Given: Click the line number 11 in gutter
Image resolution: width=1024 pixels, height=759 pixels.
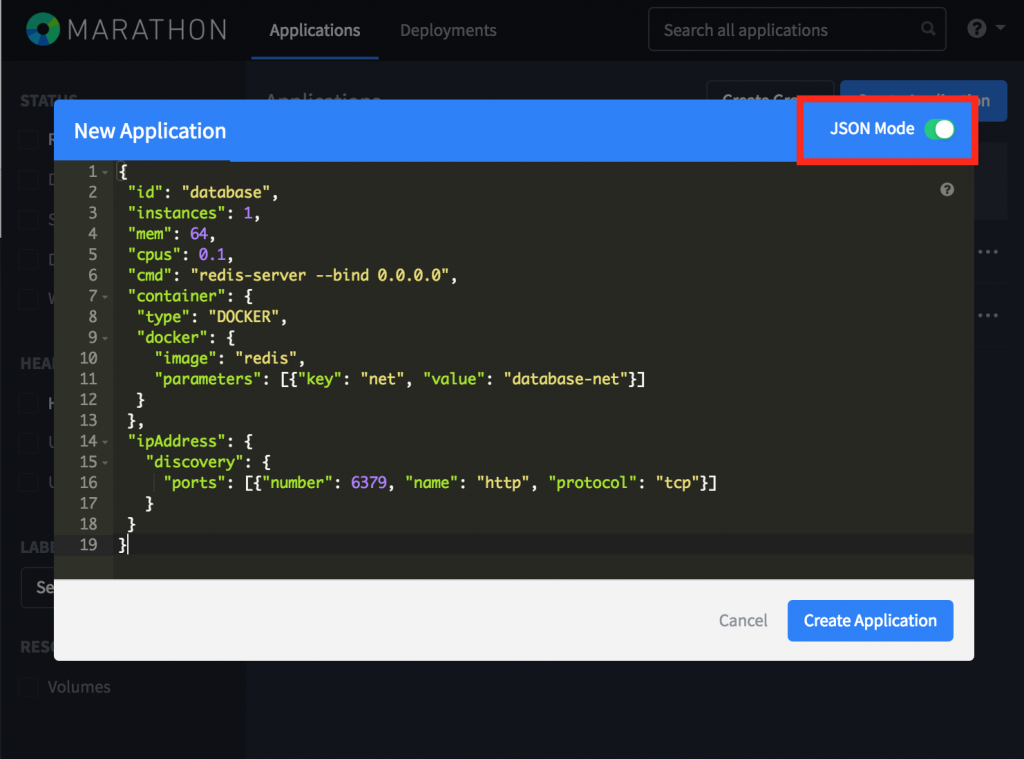Looking at the screenshot, I should pyautogui.click(x=88, y=379).
